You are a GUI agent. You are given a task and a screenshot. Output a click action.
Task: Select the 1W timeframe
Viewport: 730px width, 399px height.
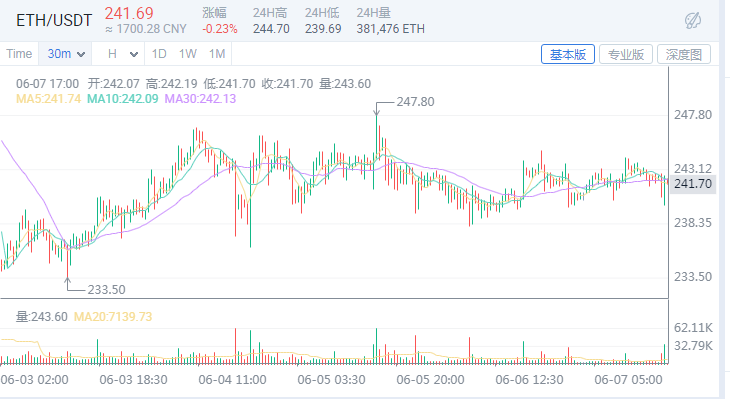[188, 54]
